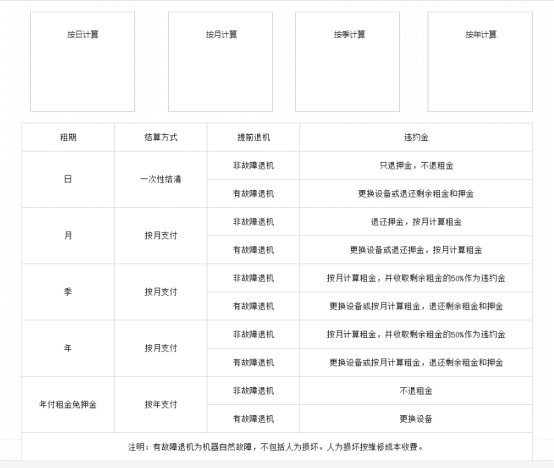
Task: Click 按月支付 in the 年 row
Action: pos(161,348)
